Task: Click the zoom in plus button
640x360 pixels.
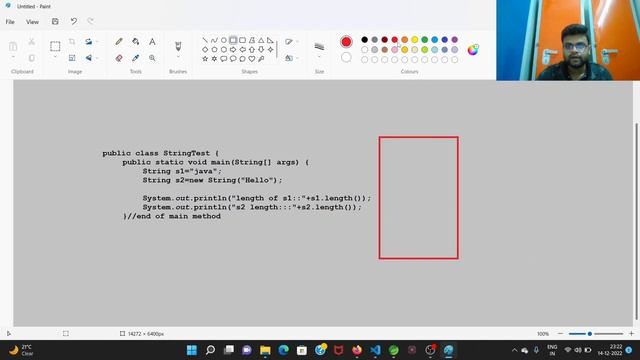Action: (631, 334)
